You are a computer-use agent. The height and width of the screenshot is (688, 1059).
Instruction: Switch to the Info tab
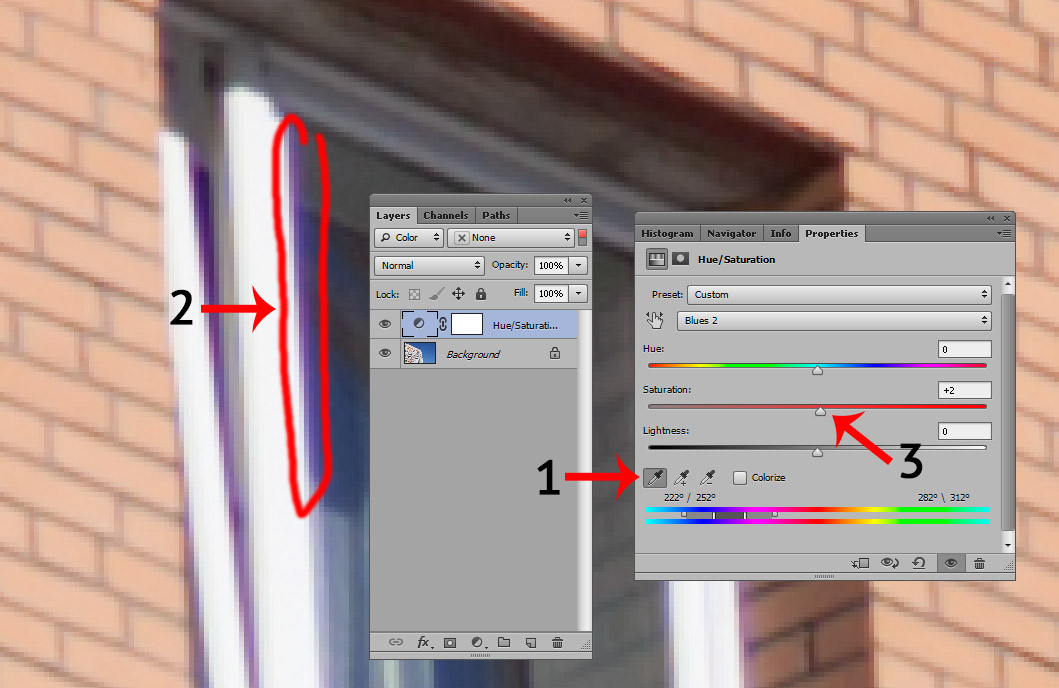coord(781,234)
